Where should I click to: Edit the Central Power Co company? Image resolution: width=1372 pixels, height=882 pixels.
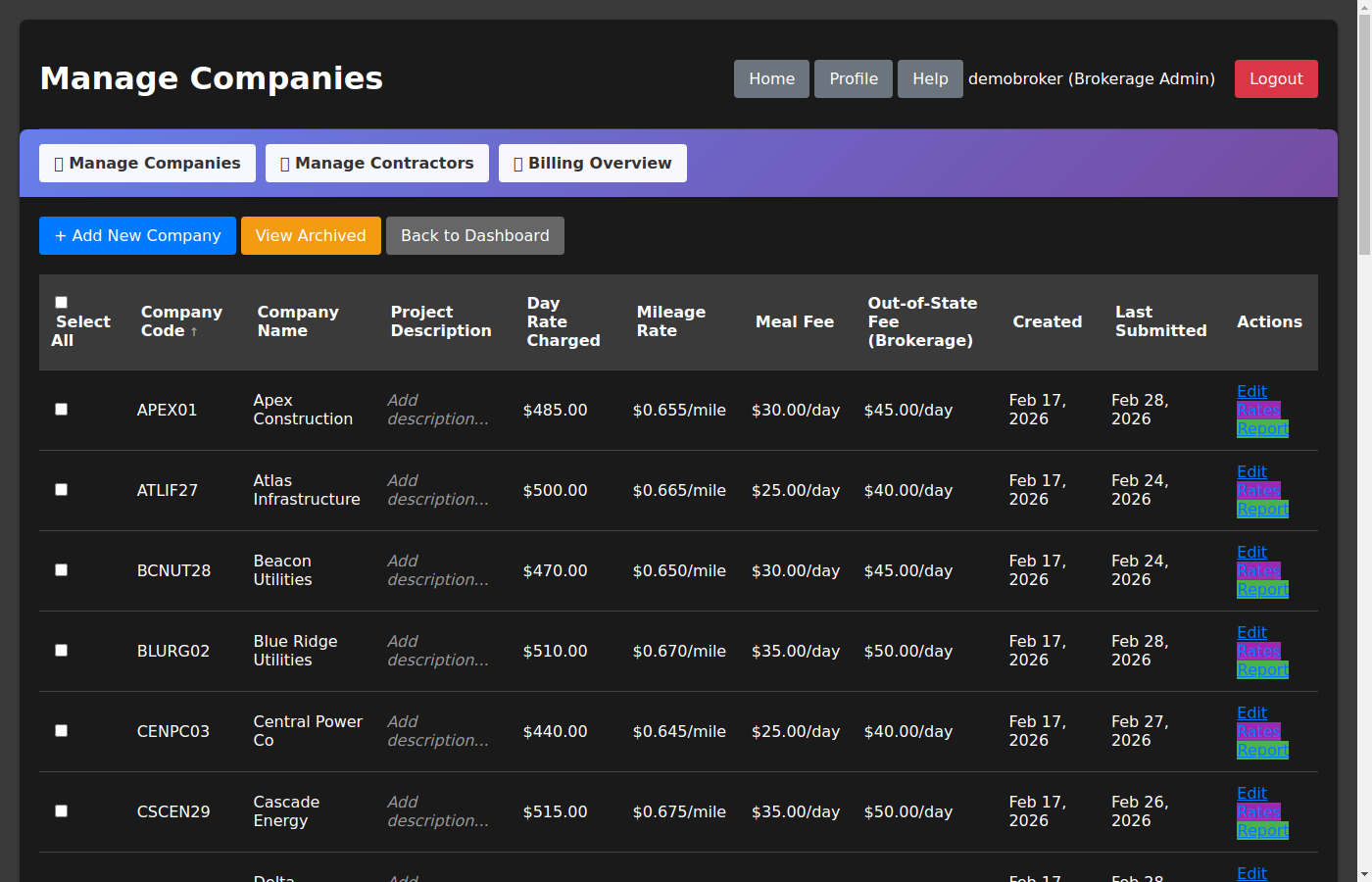click(x=1251, y=712)
